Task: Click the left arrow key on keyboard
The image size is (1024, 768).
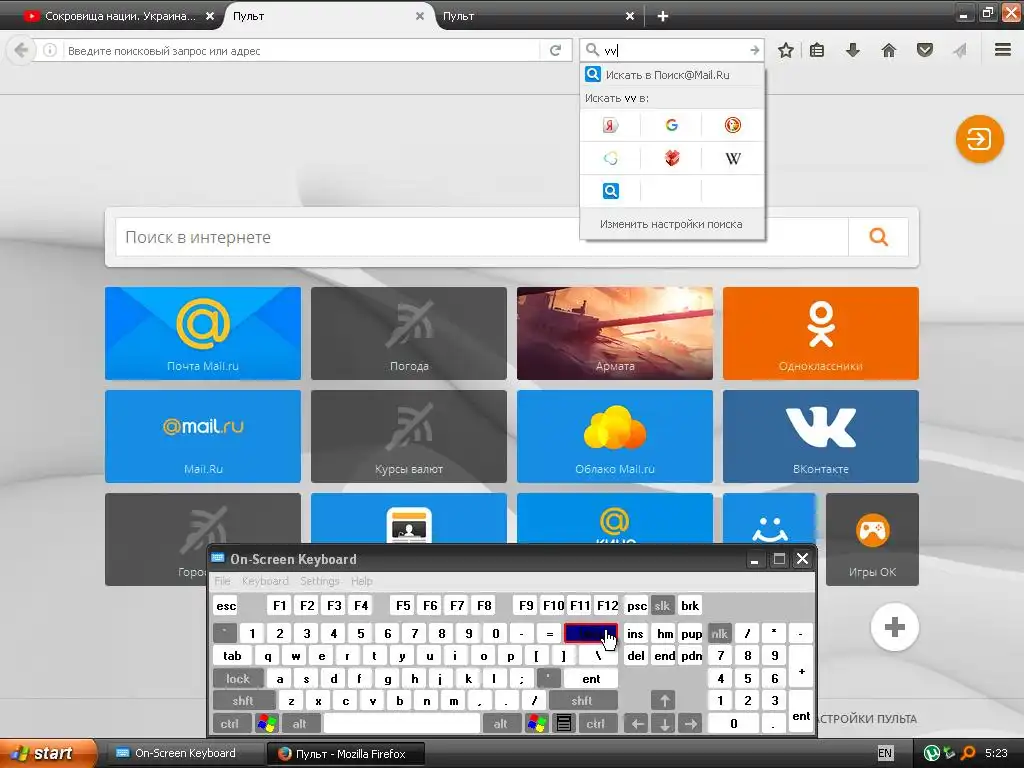Action: (x=637, y=723)
